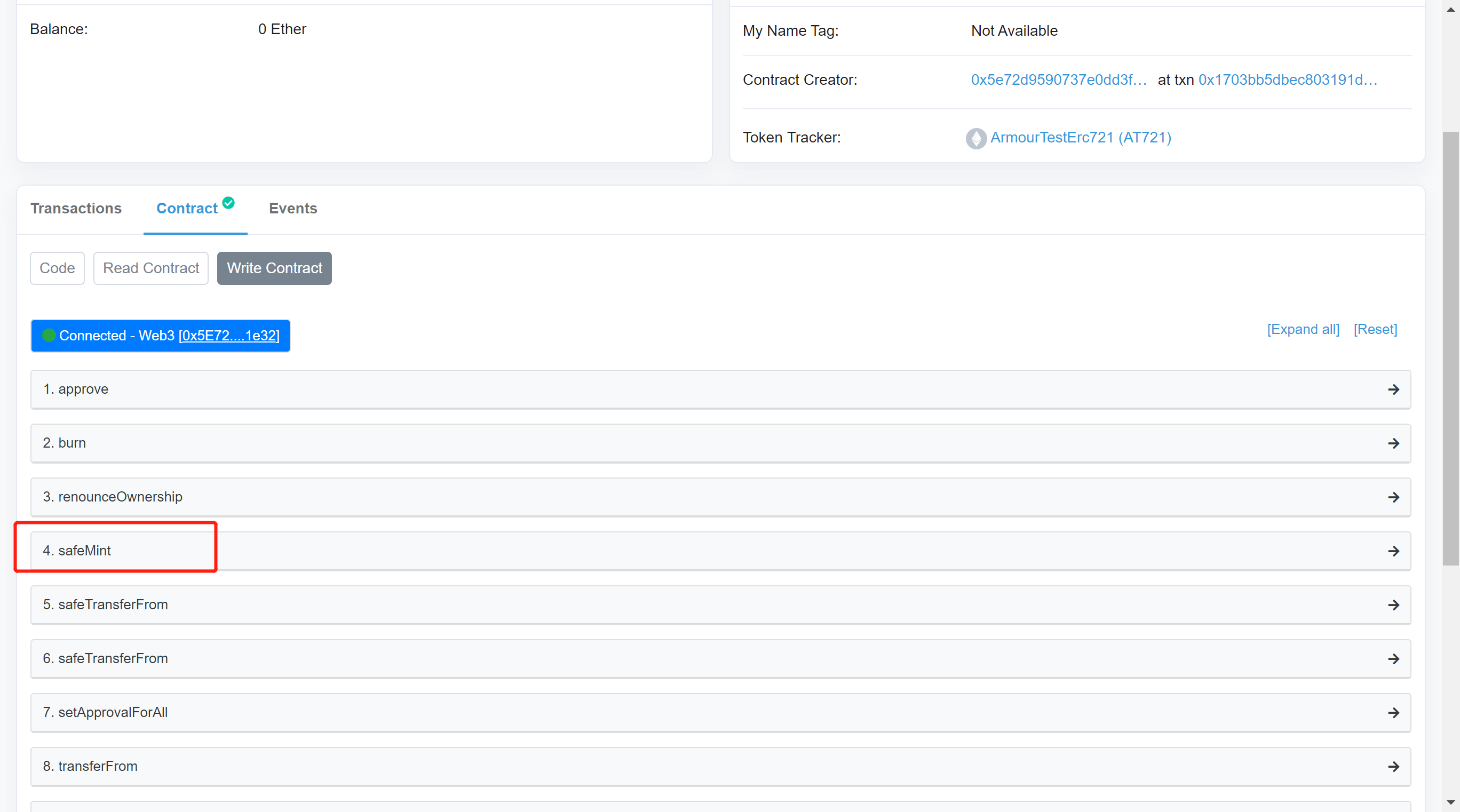Click the scrollbar up arrow
Image resolution: width=1460 pixels, height=812 pixels.
1450,9
